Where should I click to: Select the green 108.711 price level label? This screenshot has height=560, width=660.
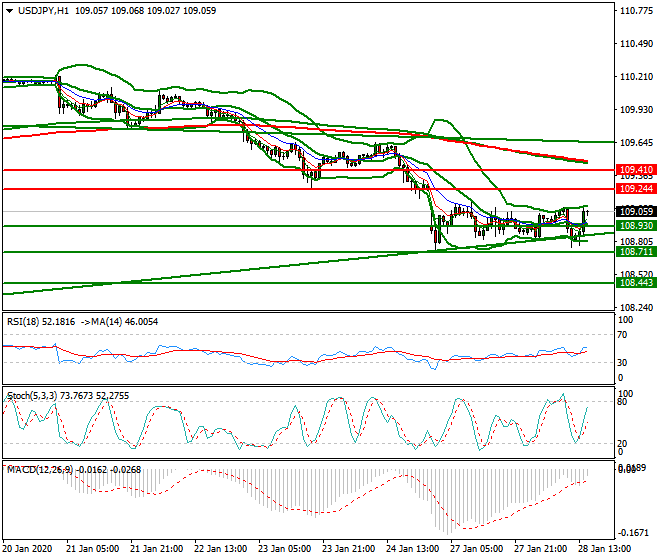[x=636, y=252]
